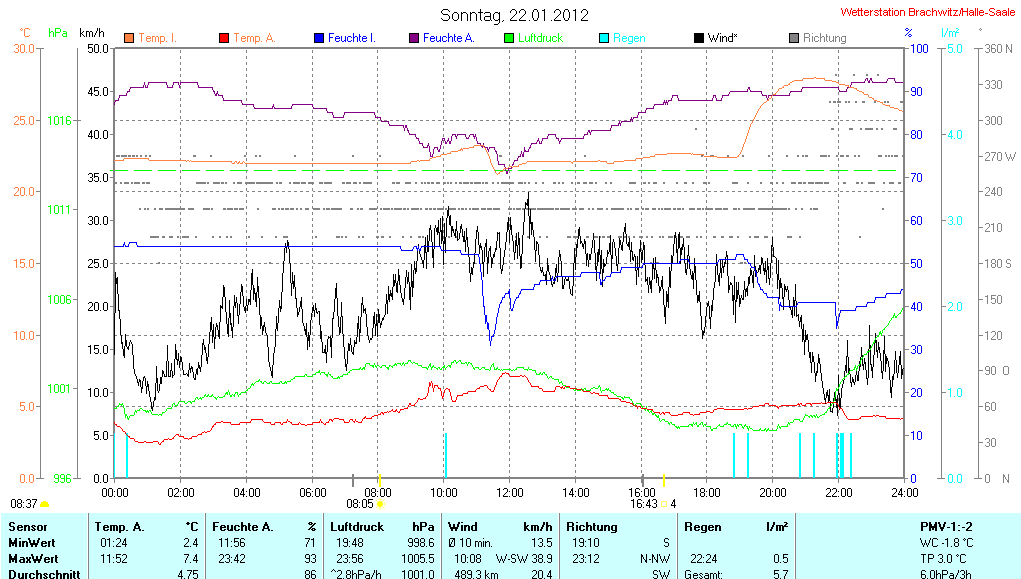Select the Luftdruck column header in table

(356, 526)
